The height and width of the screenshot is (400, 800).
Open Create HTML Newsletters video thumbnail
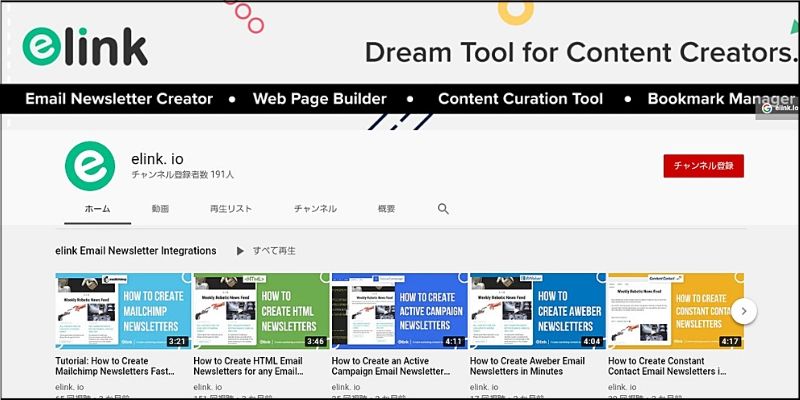(261, 311)
